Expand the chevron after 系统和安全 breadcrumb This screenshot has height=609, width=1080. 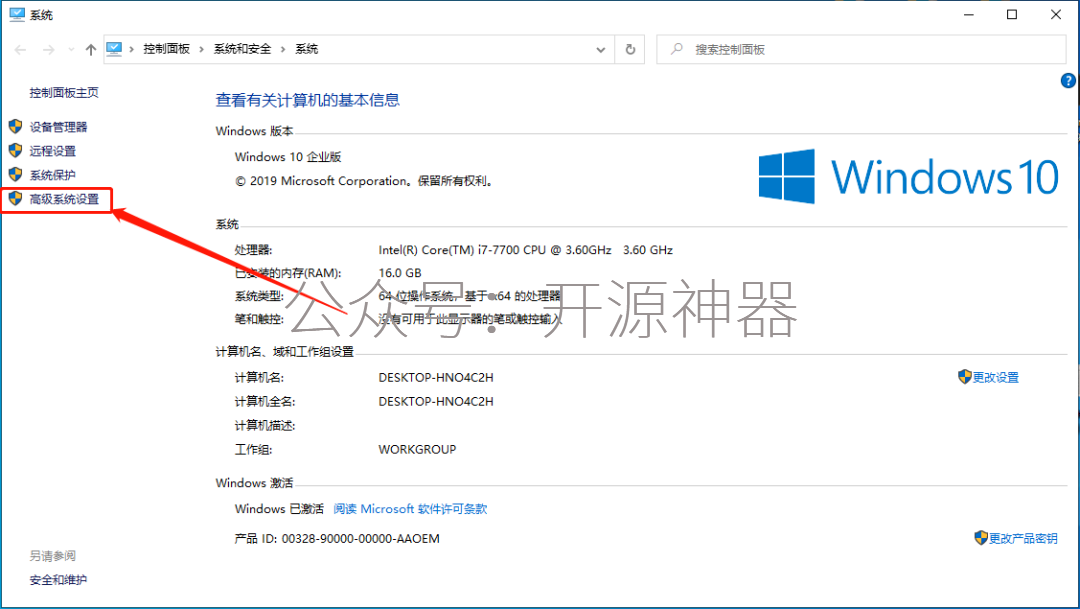click(x=283, y=50)
